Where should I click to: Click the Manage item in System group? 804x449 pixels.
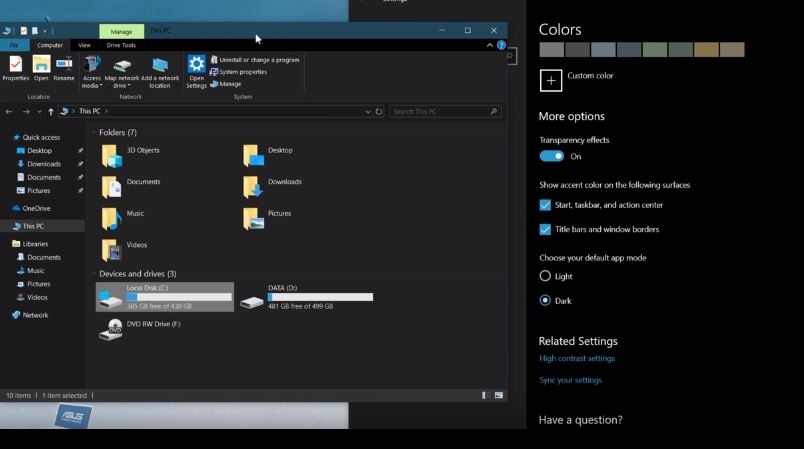pyautogui.click(x=226, y=84)
